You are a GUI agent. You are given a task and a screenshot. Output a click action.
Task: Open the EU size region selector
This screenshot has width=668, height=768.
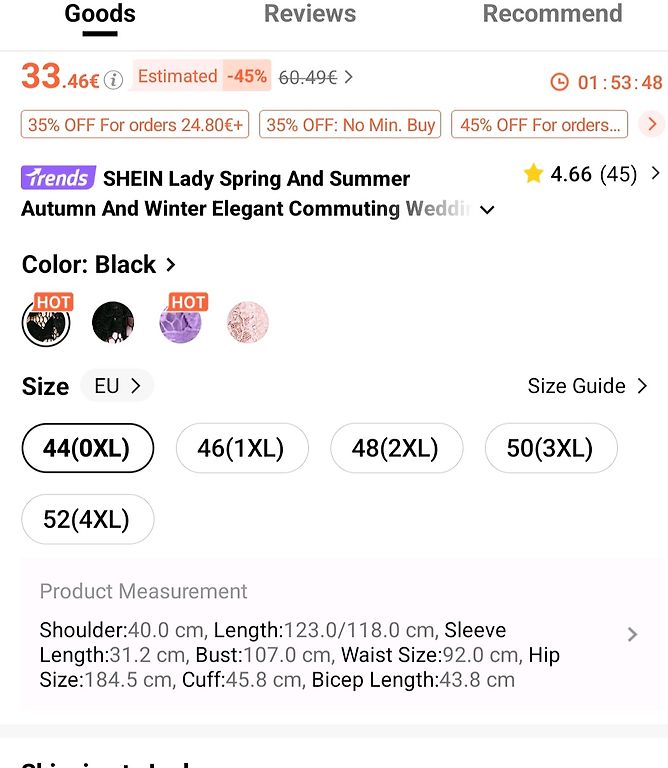tap(117, 386)
